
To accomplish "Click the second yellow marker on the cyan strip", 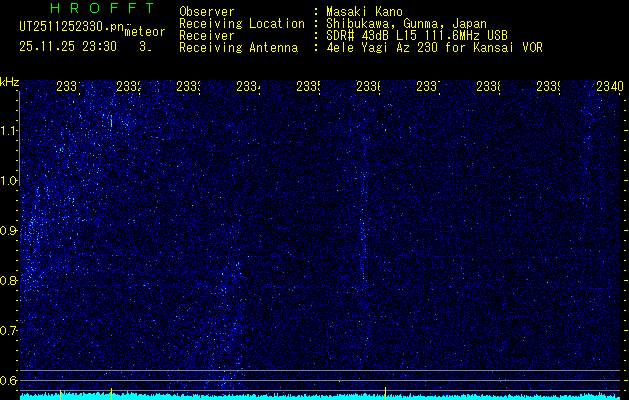I will point(112,394).
